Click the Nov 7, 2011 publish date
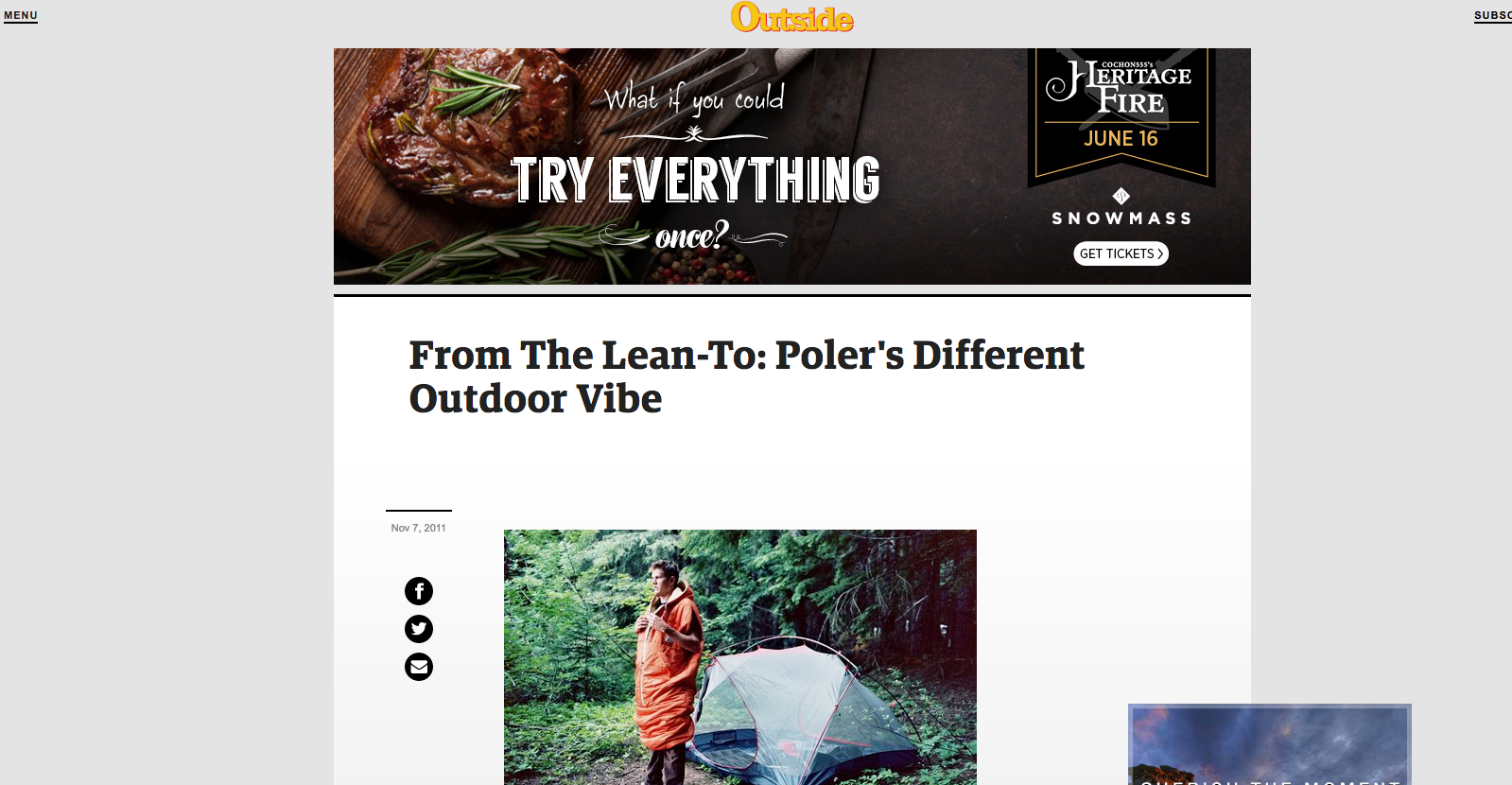 pyautogui.click(x=418, y=528)
